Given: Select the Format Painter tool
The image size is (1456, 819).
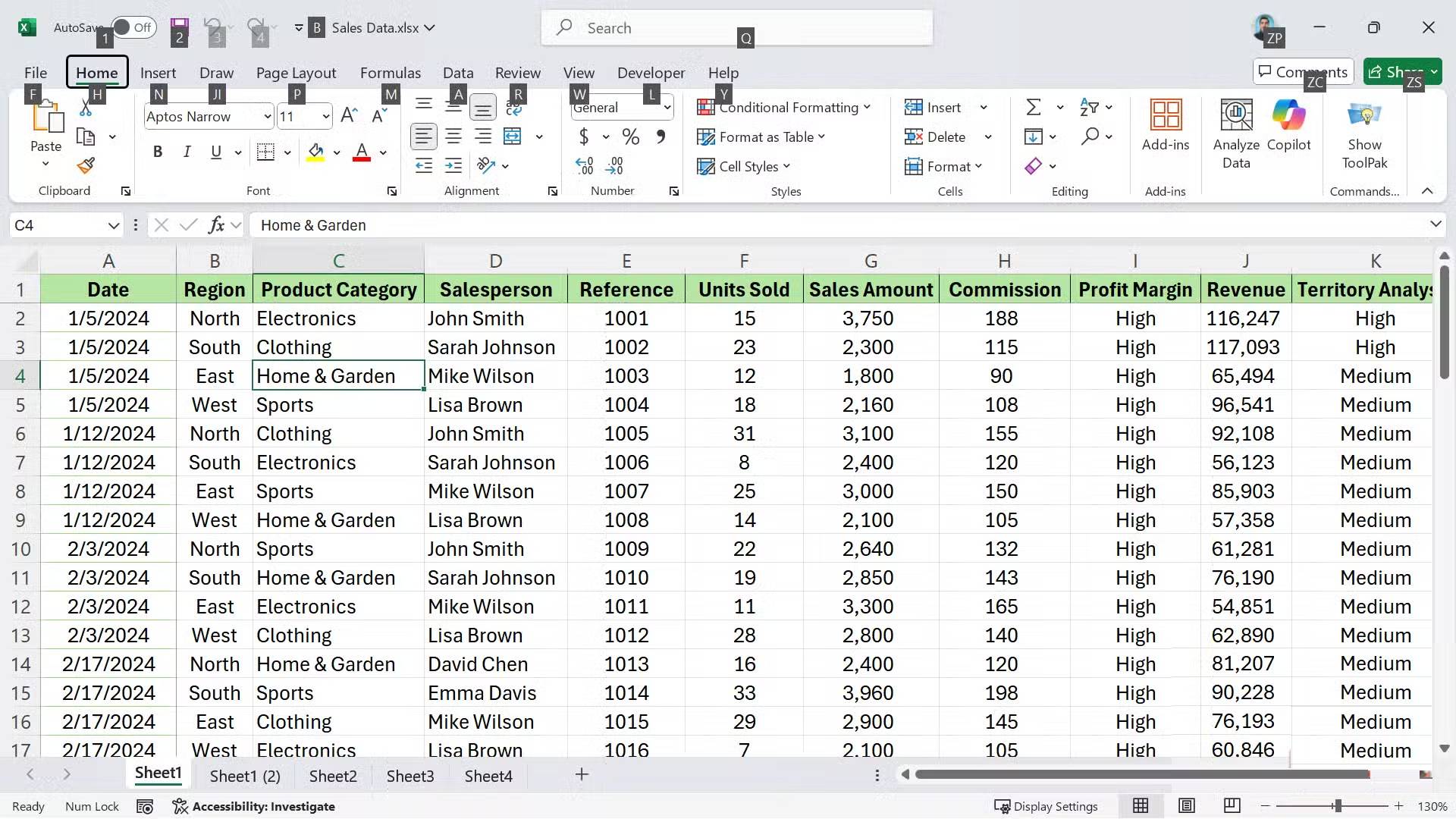Looking at the screenshot, I should (x=85, y=165).
